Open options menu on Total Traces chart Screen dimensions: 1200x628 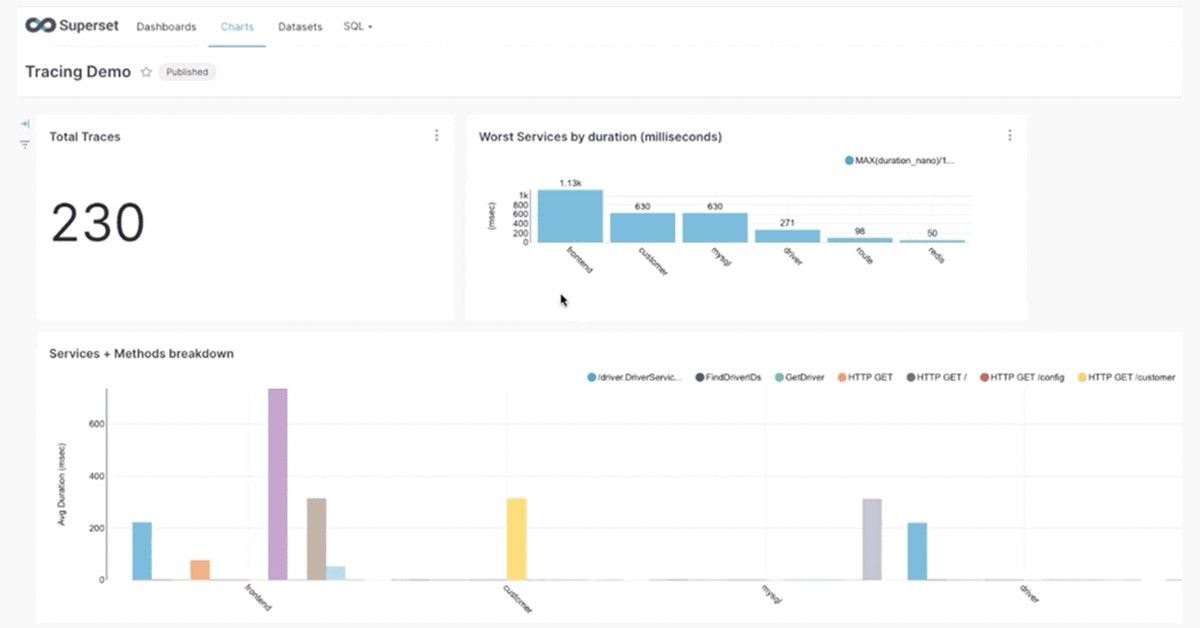[x=437, y=135]
